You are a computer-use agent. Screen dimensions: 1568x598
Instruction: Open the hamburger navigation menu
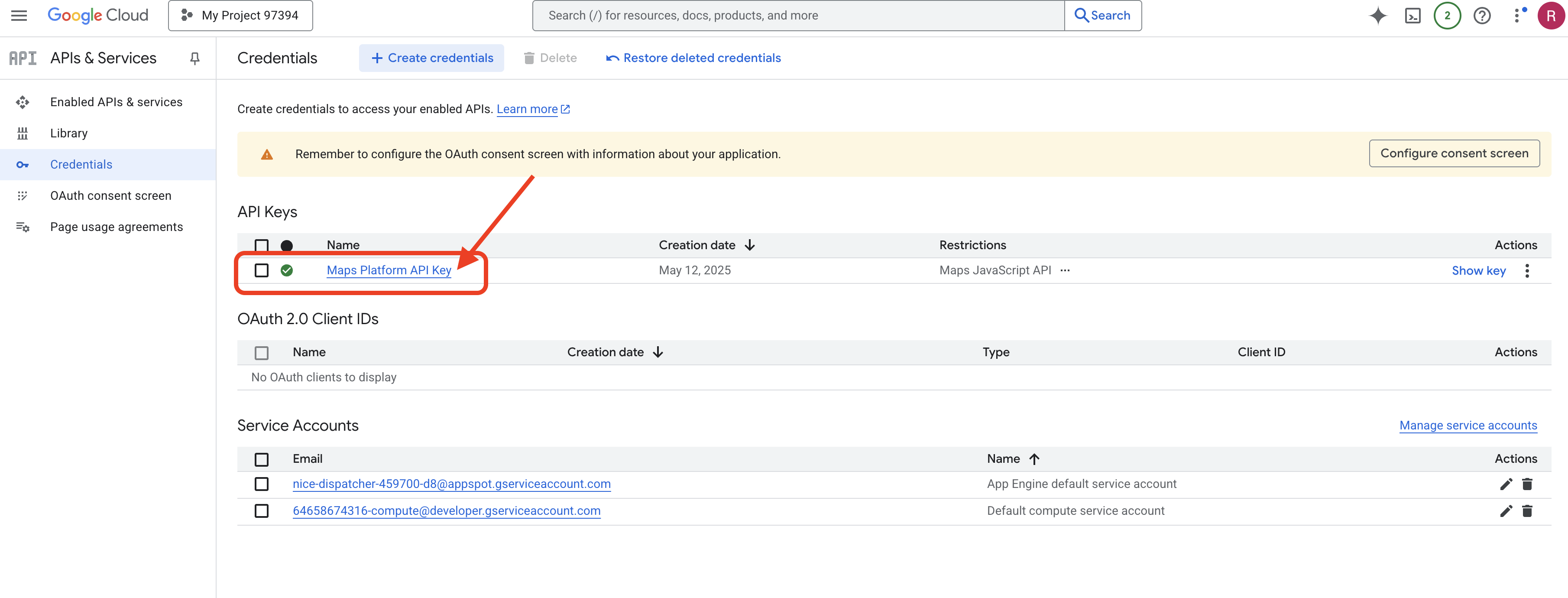click(x=19, y=15)
